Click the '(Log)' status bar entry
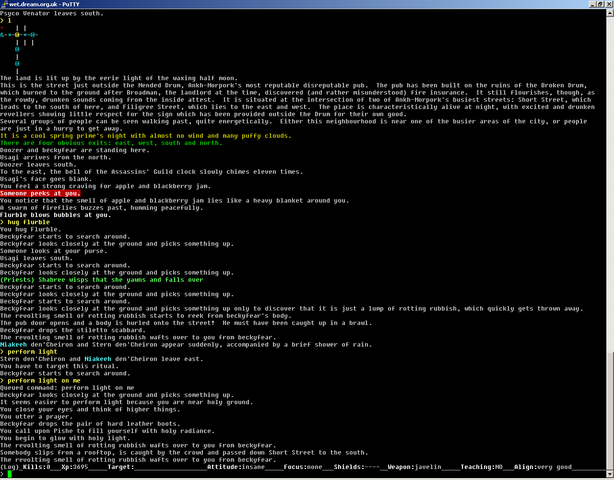 9,467
